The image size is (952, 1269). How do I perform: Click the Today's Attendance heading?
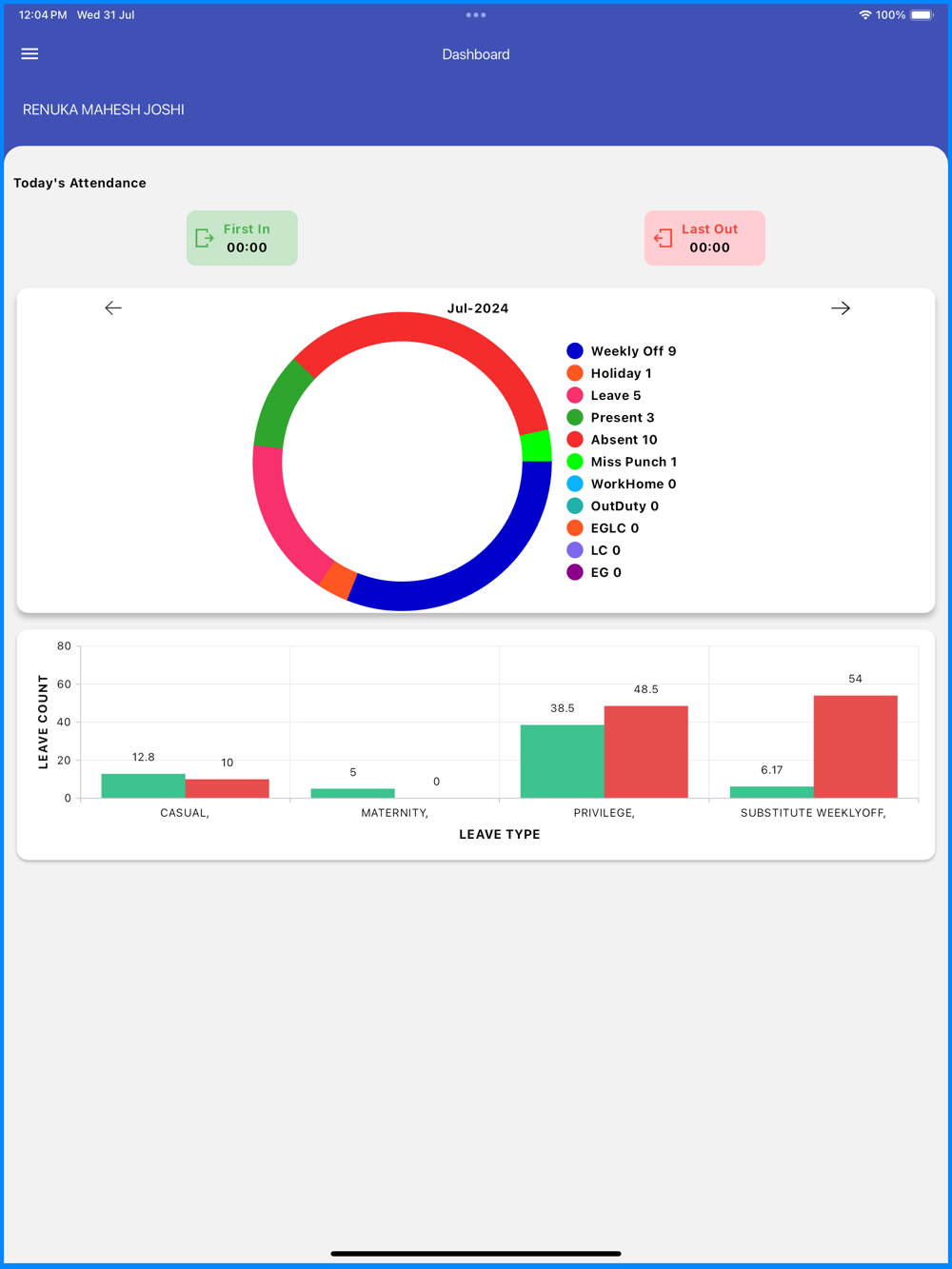(80, 183)
